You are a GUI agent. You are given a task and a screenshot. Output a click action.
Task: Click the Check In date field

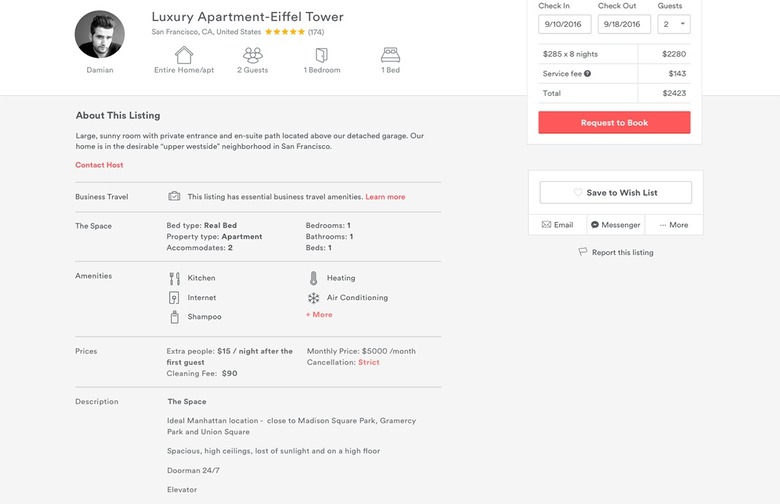(564, 24)
